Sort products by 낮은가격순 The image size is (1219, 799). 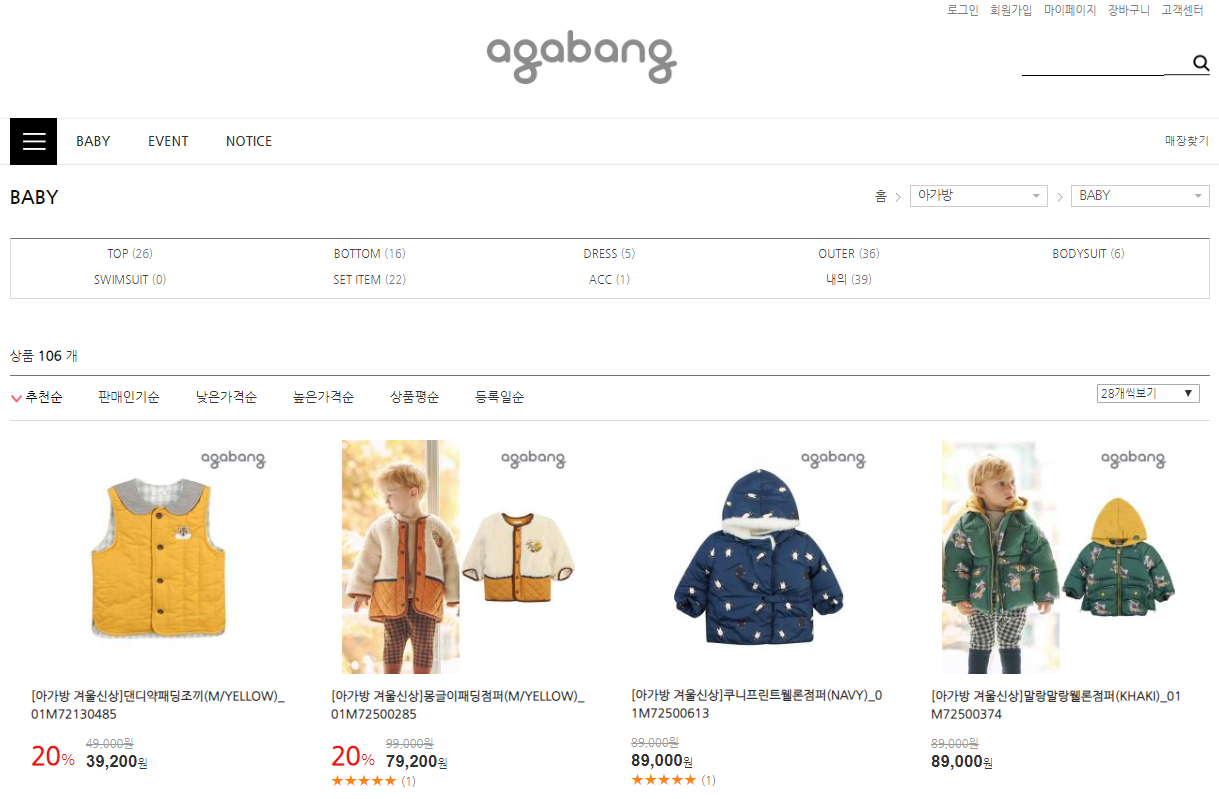[x=226, y=397]
